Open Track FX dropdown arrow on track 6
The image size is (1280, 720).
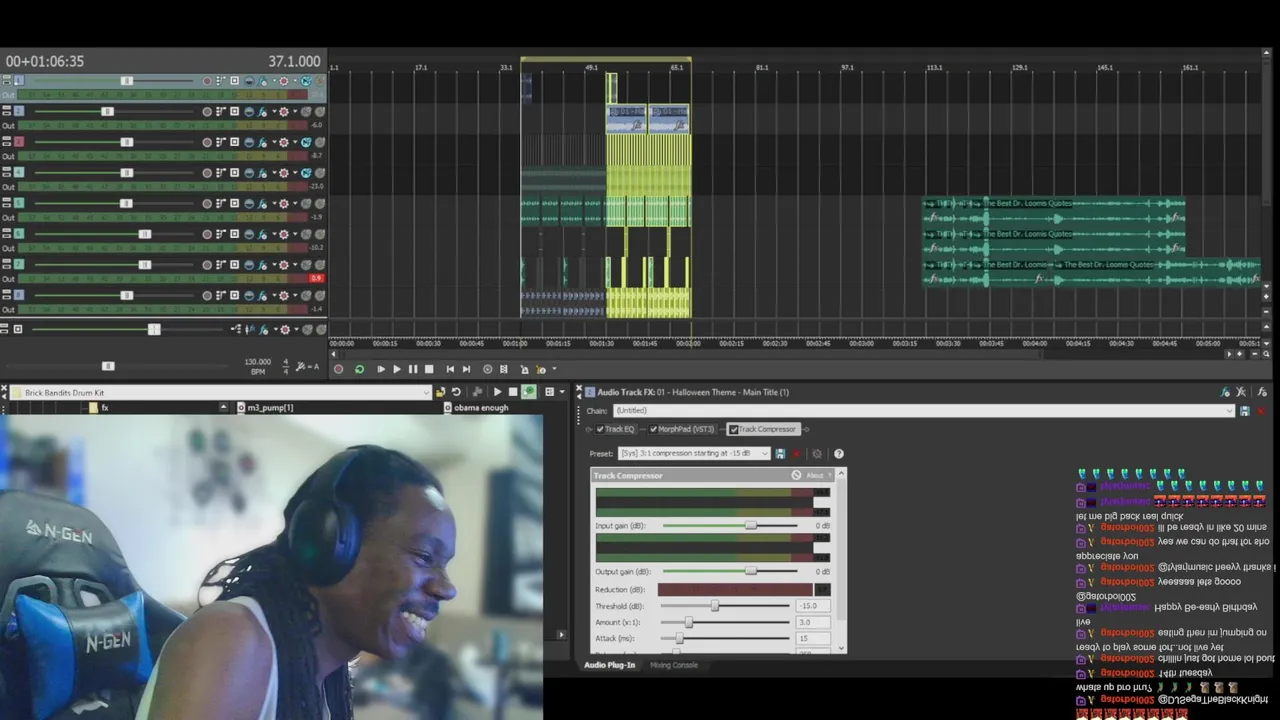click(x=274, y=234)
